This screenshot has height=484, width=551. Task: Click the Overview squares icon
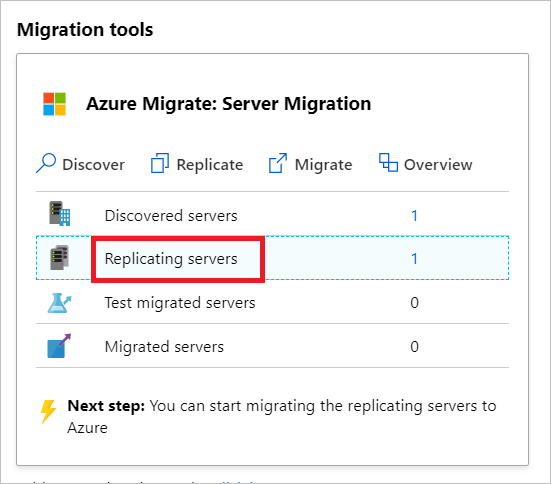(388, 162)
